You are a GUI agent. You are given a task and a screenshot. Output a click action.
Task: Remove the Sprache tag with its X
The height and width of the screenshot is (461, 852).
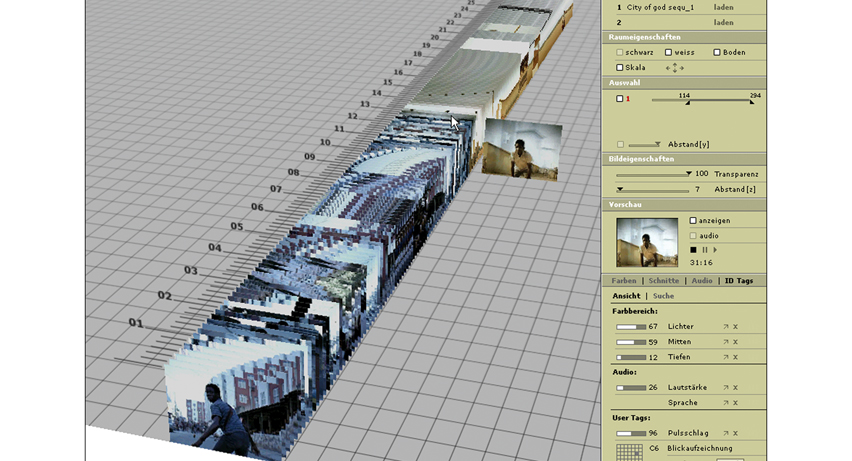735,403
